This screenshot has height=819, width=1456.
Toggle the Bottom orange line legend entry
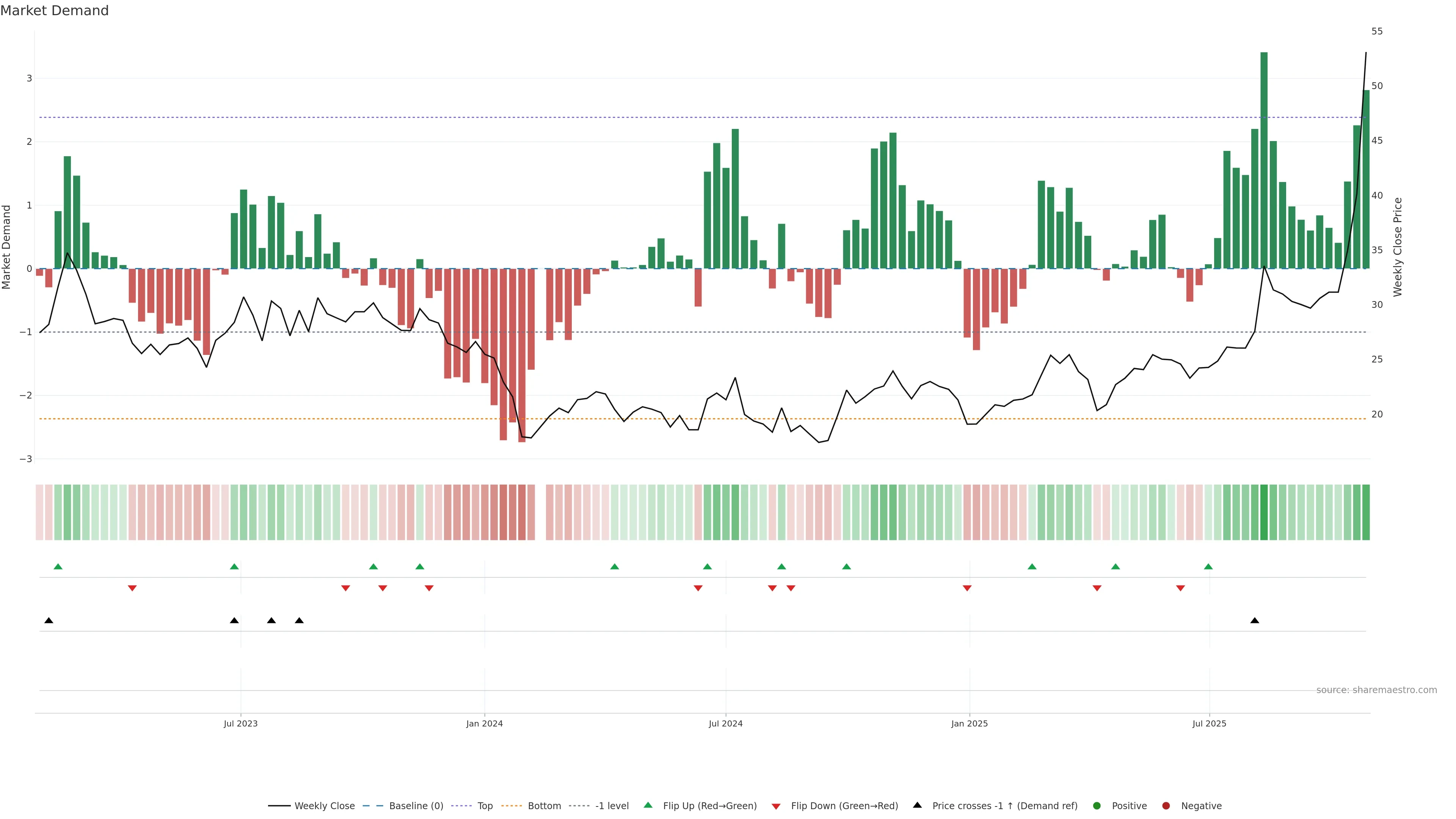(544, 805)
